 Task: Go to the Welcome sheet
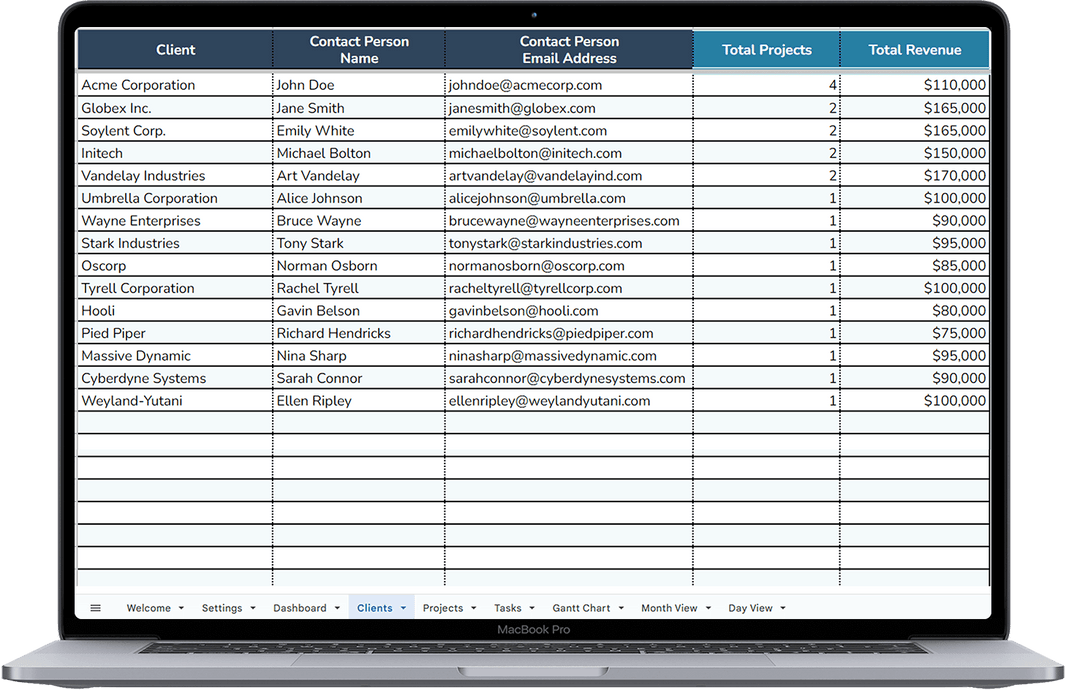pyautogui.click(x=146, y=607)
